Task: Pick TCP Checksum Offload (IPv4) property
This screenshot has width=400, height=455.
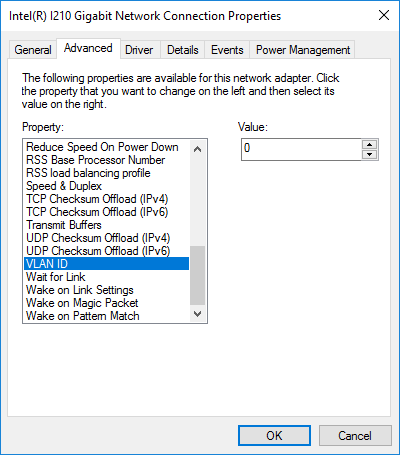Action: click(107, 199)
